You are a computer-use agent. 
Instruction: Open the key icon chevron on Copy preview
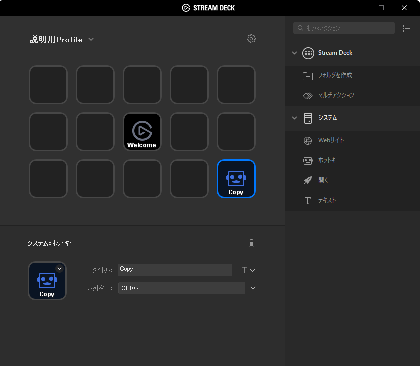pos(60,269)
